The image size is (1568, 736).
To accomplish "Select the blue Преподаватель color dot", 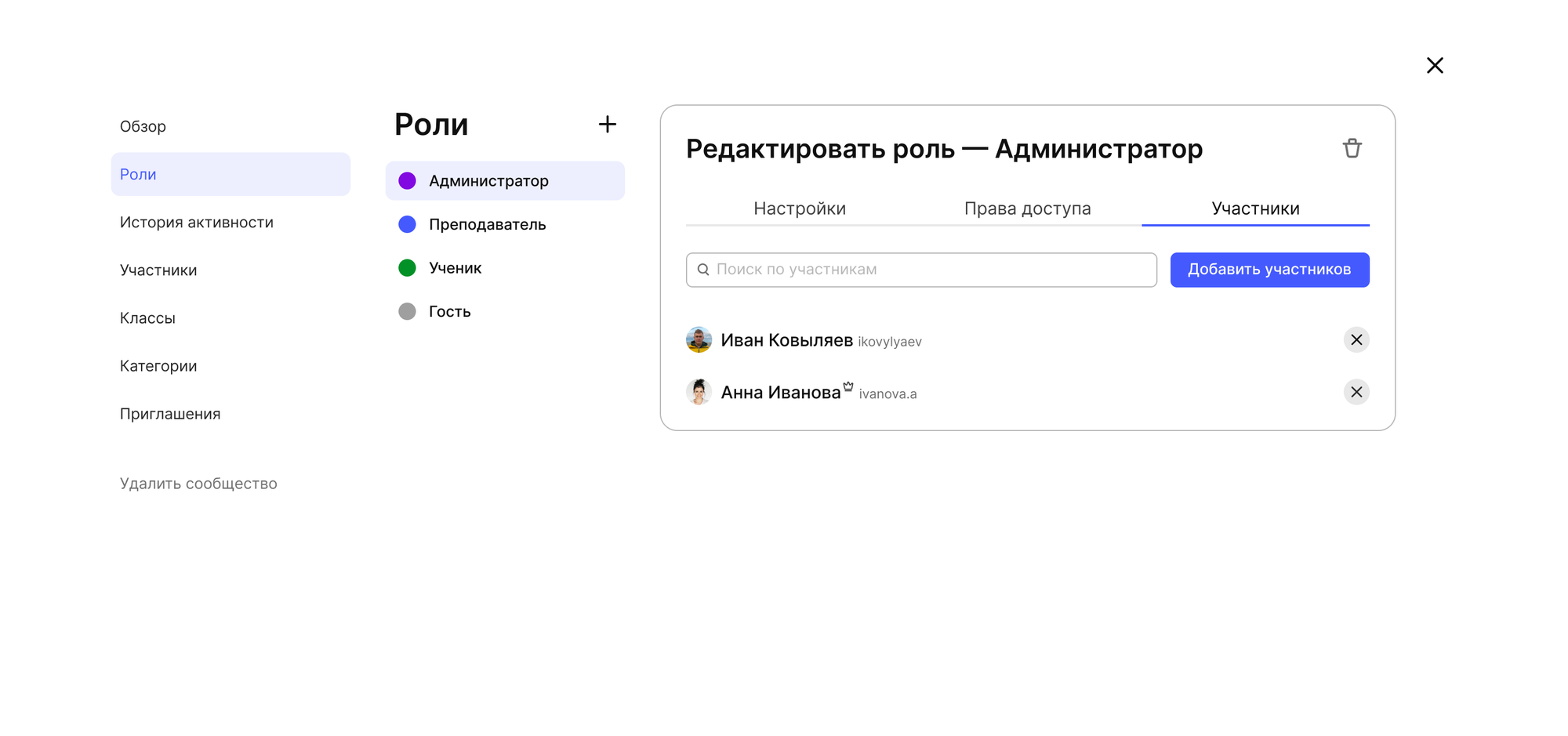I will pyautogui.click(x=407, y=224).
